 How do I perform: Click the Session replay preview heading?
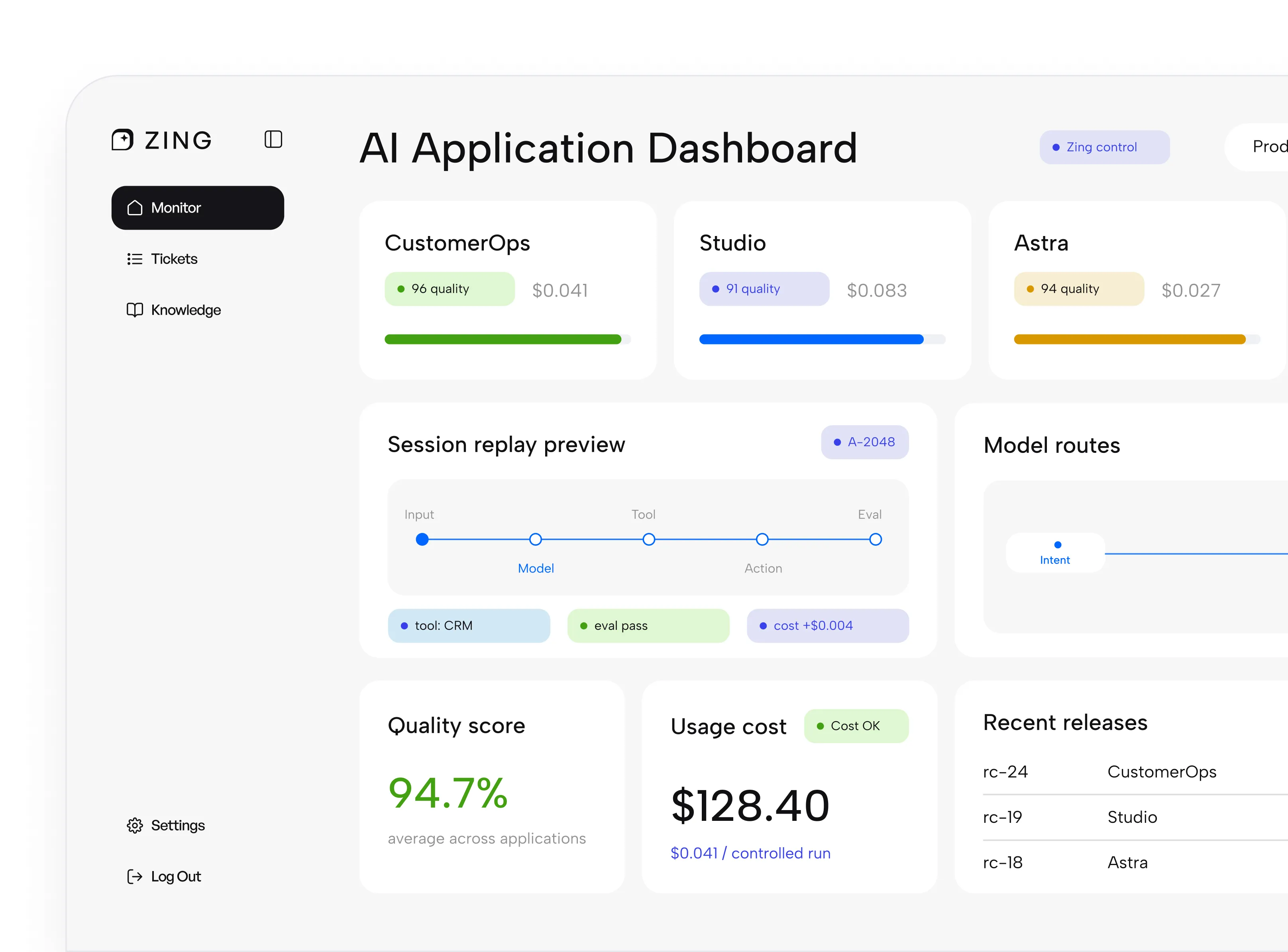(507, 445)
